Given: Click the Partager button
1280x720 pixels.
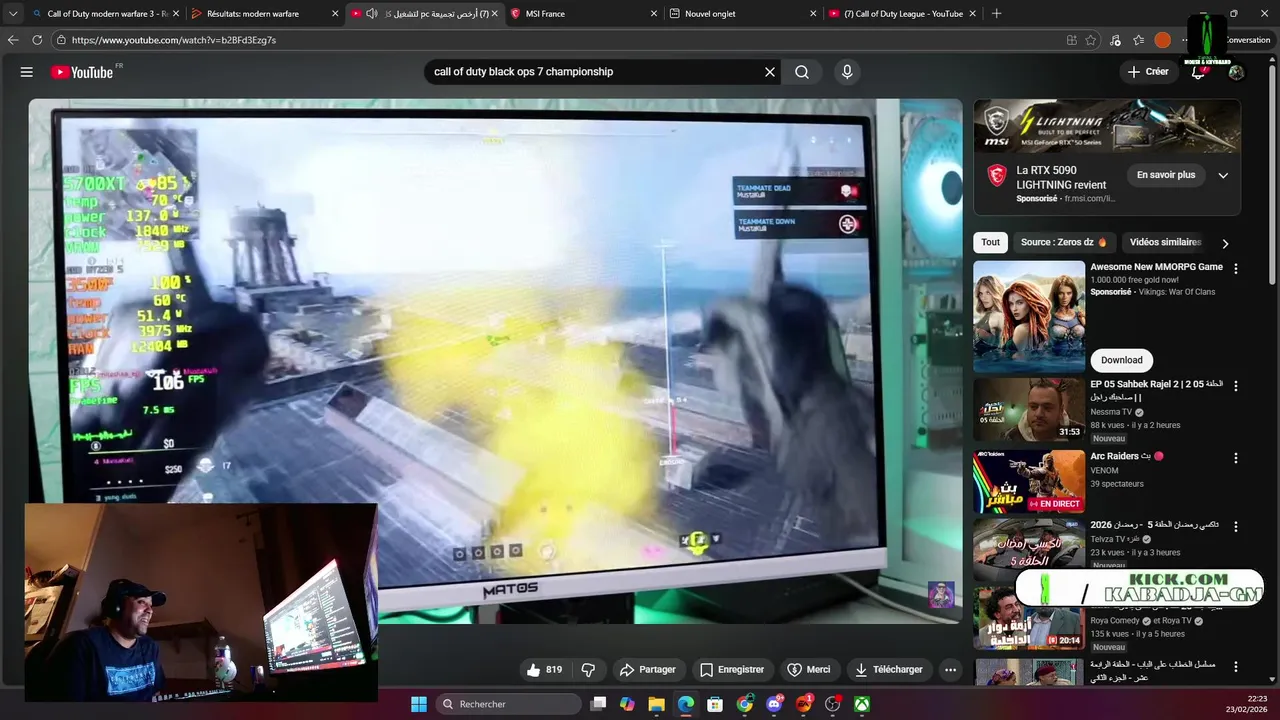Looking at the screenshot, I should (647, 670).
